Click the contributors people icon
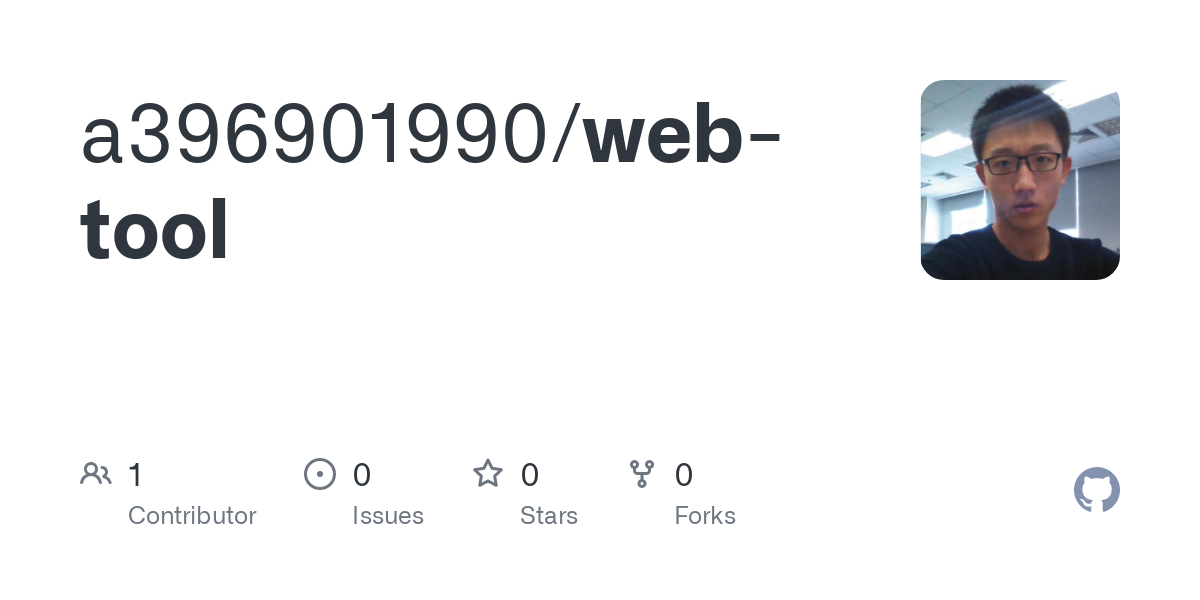This screenshot has height=600, width=1200. click(x=96, y=474)
